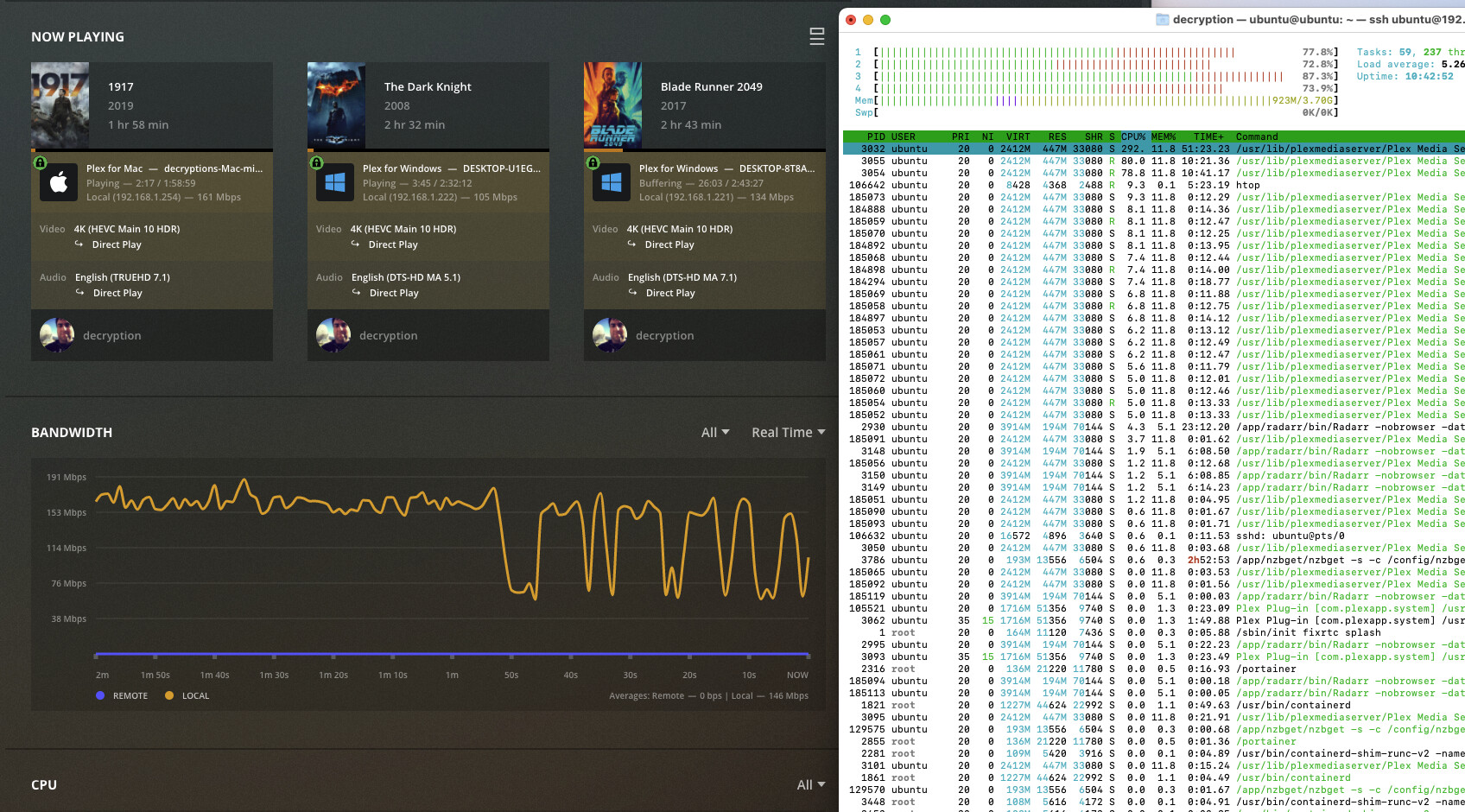Screen dimensions: 1465x812
Task: Toggle the LOCAL legend series
Action: [x=187, y=695]
